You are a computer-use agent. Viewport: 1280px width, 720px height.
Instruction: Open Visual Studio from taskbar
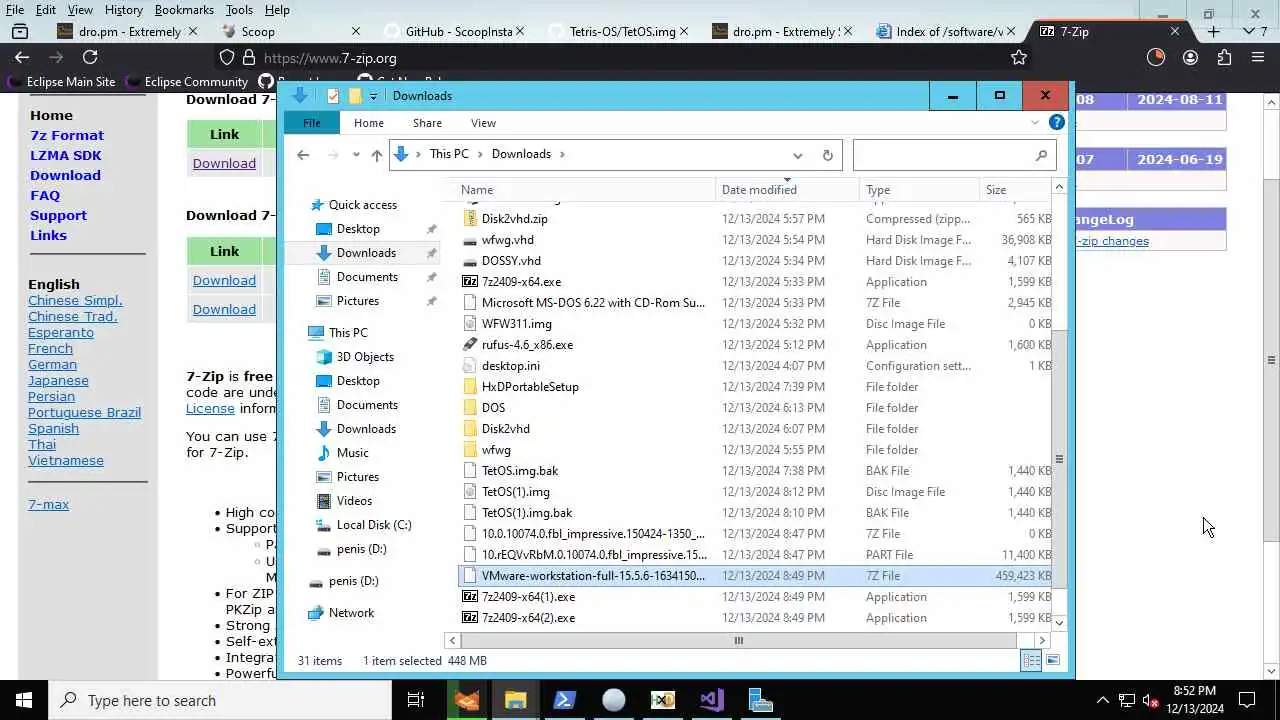pos(712,700)
